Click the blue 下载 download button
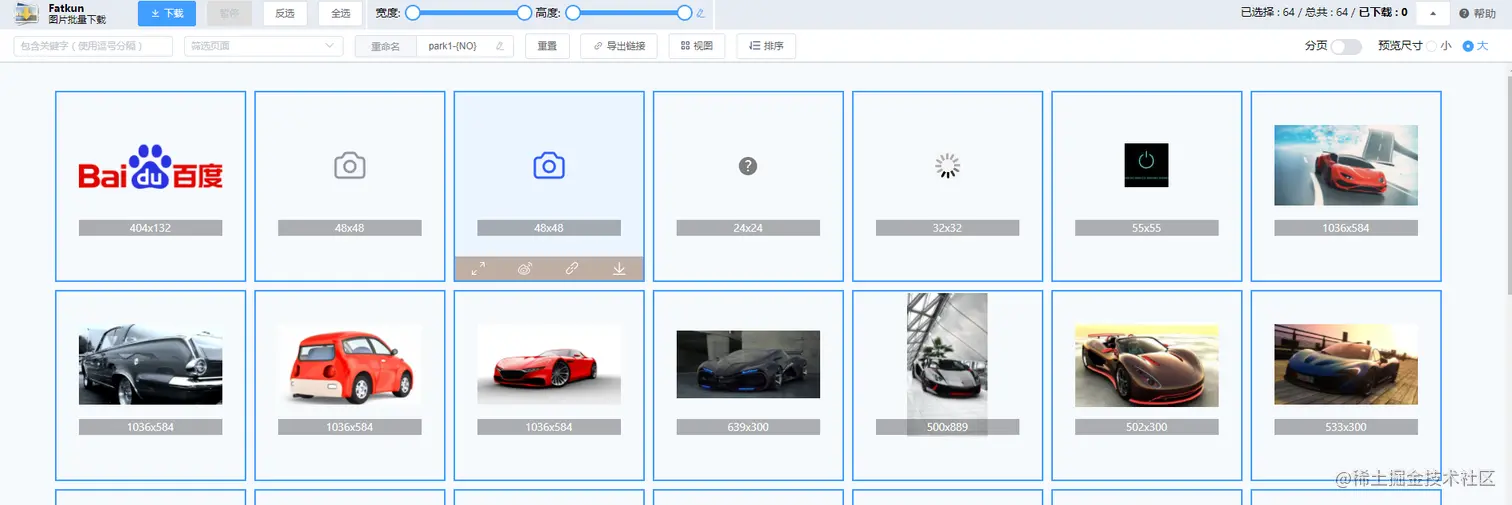The height and width of the screenshot is (505, 1512). click(x=167, y=13)
